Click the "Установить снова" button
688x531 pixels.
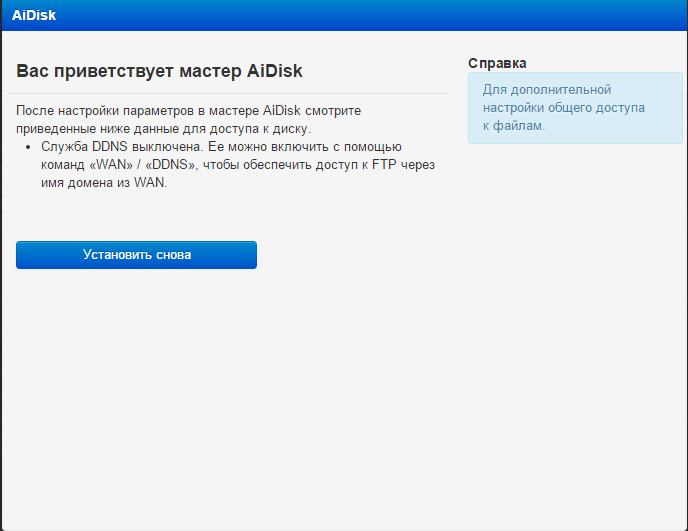[136, 255]
